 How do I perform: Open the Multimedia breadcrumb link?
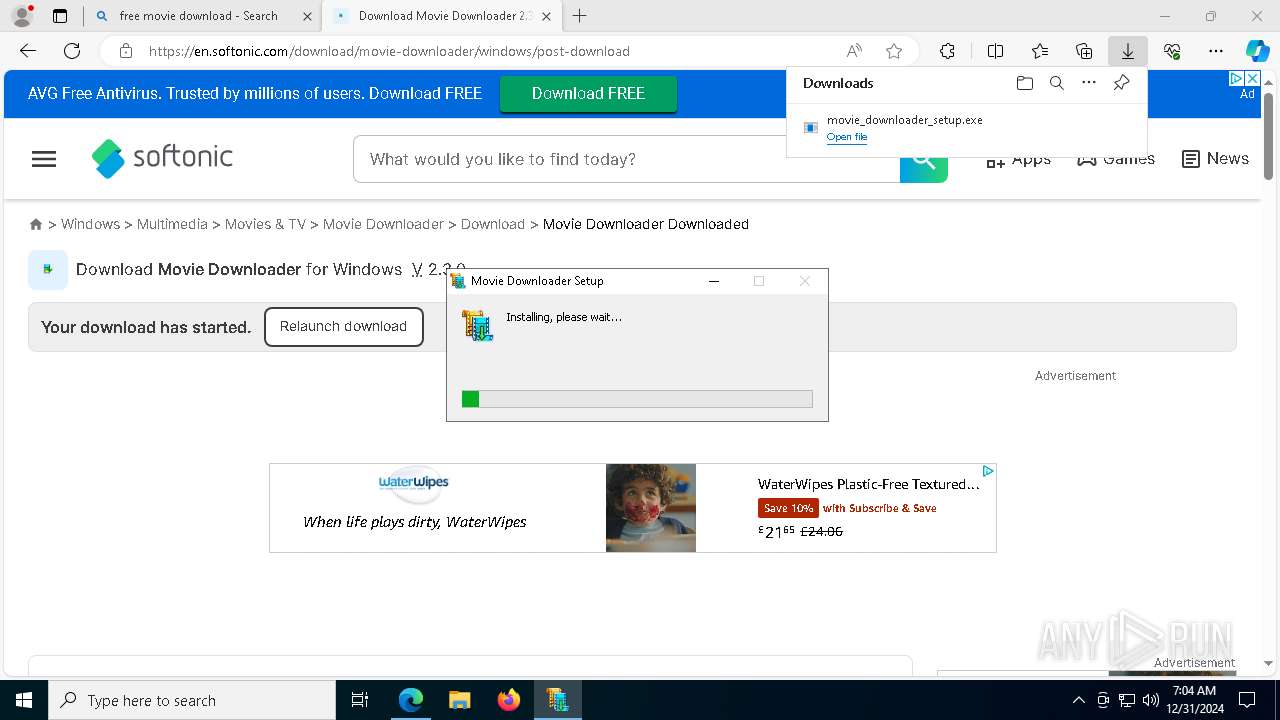click(x=172, y=224)
